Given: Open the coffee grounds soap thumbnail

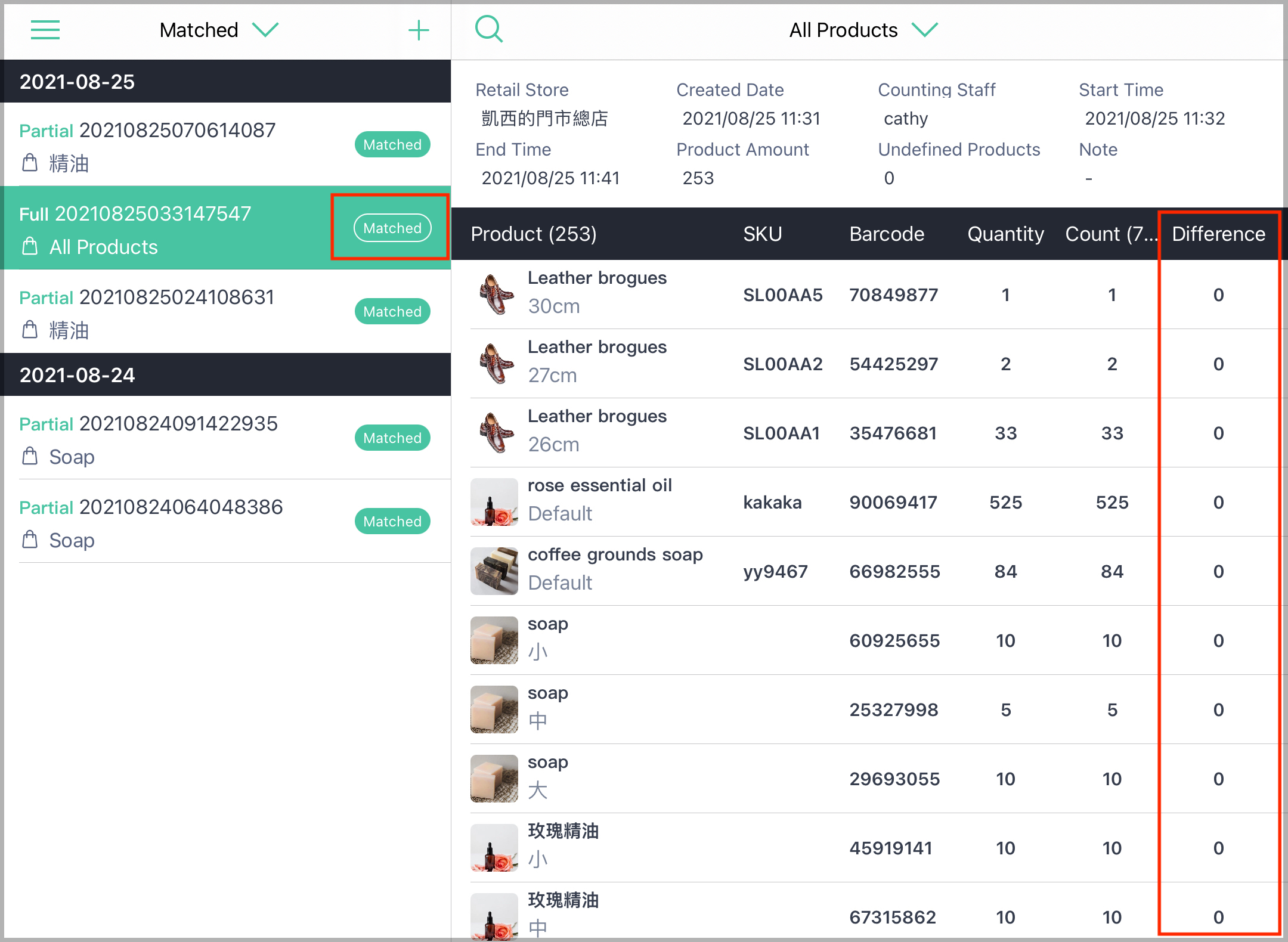Looking at the screenshot, I should [494, 571].
